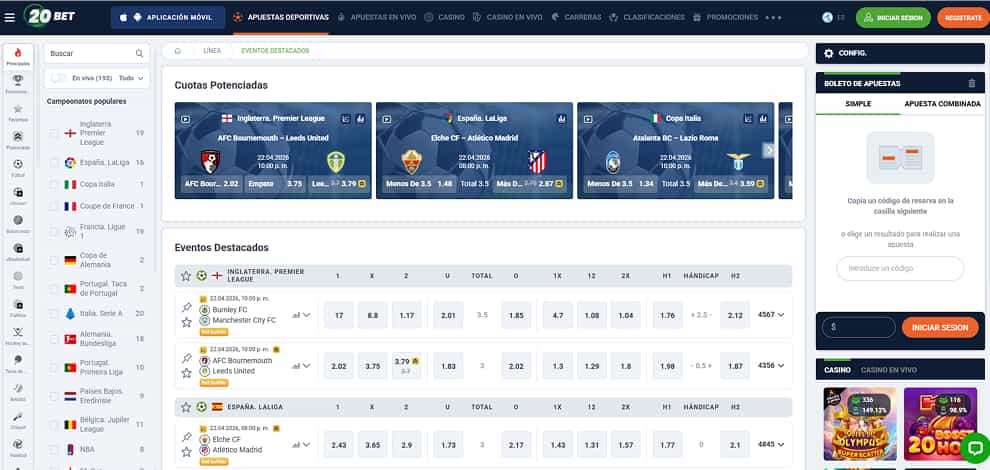Open the trophy icon in sidebar

[x=18, y=80]
